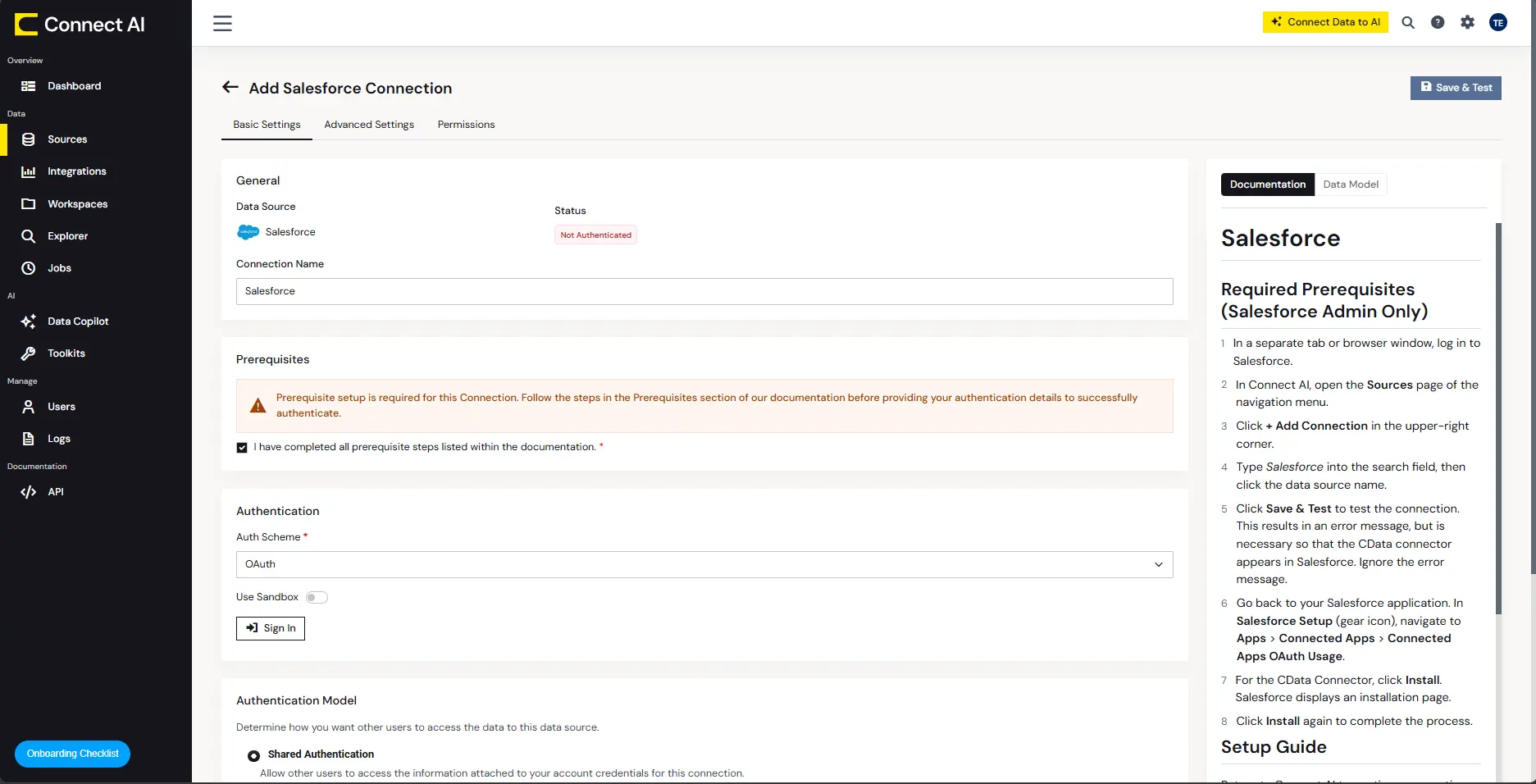Open the TE user avatar
Screen dimensions: 1536x784
(x=1498, y=23)
